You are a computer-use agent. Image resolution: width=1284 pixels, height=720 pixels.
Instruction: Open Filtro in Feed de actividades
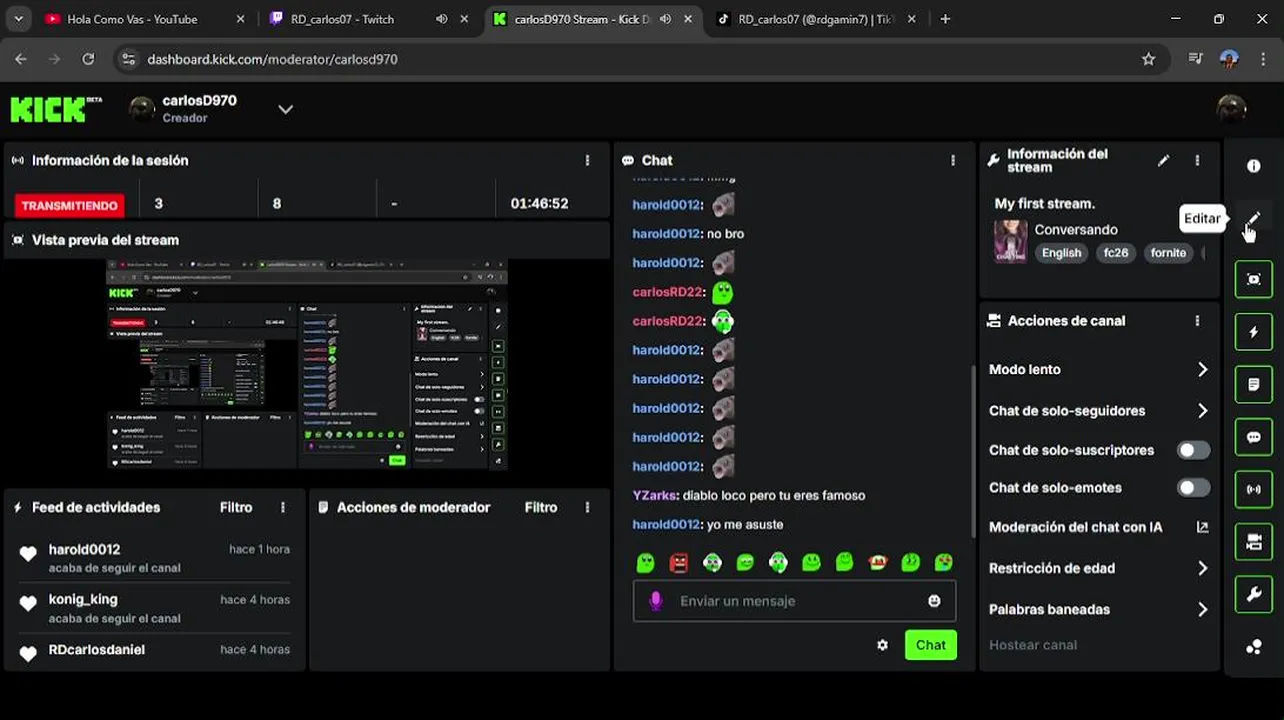click(236, 508)
